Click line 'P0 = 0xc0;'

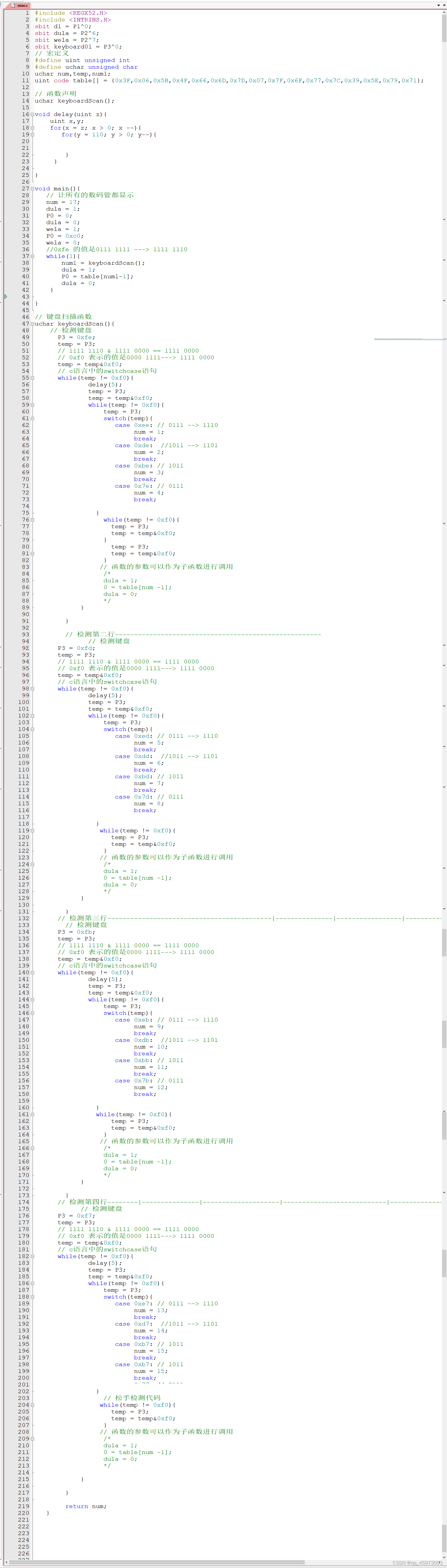pos(65,236)
